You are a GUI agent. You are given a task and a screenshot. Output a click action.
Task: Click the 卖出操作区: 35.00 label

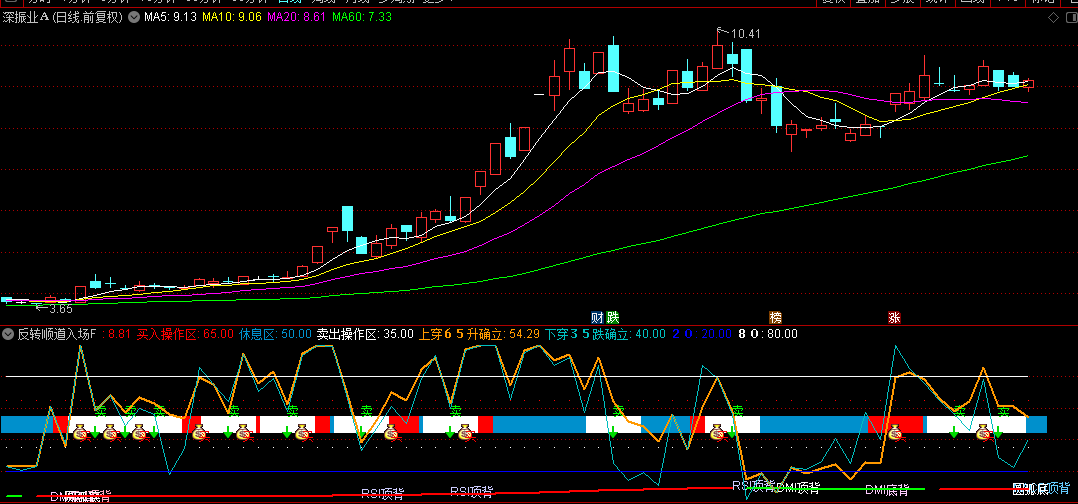point(365,334)
